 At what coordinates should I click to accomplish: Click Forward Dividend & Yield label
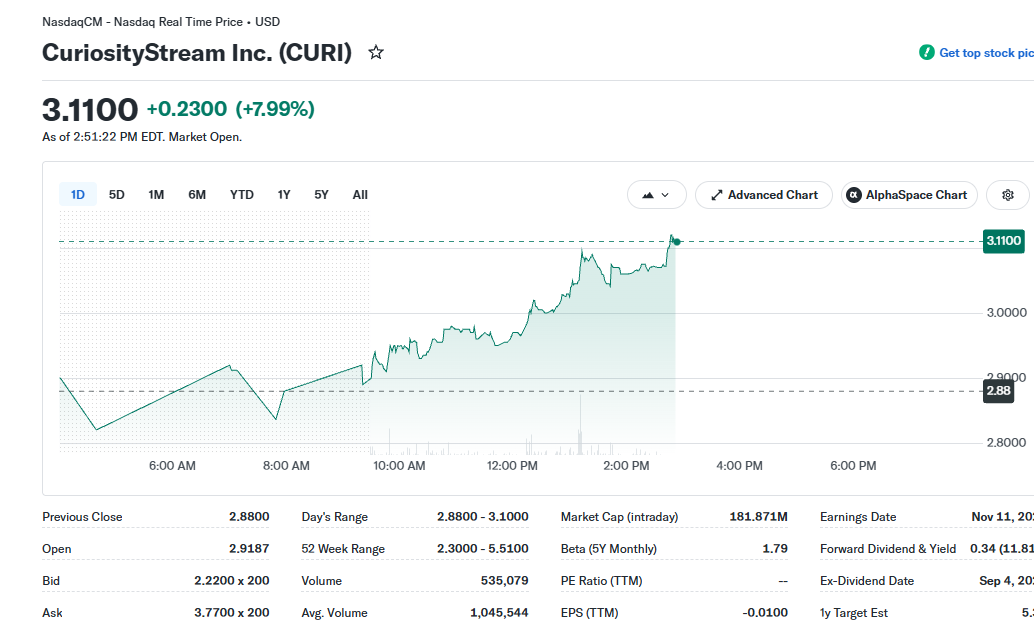pos(888,549)
